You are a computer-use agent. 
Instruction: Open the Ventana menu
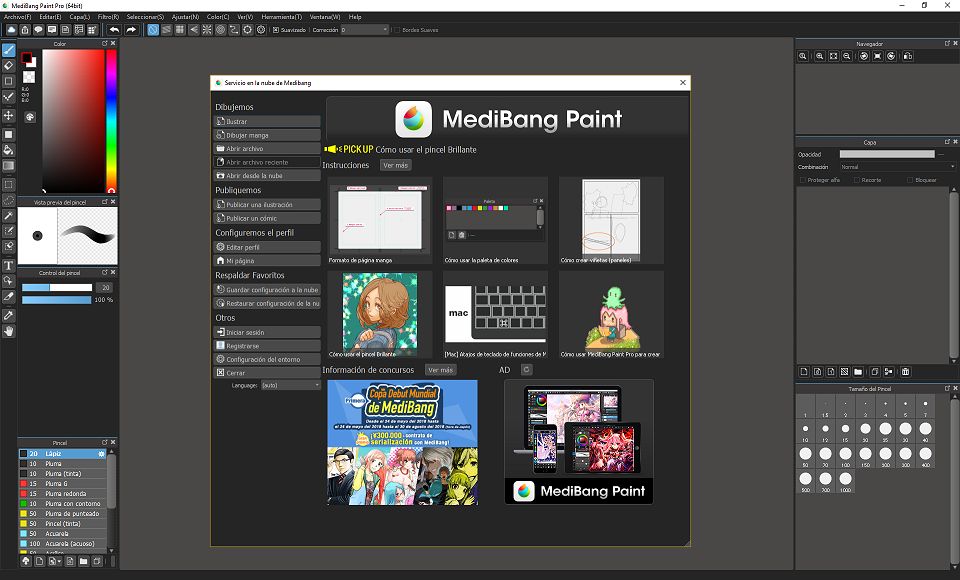tap(324, 17)
